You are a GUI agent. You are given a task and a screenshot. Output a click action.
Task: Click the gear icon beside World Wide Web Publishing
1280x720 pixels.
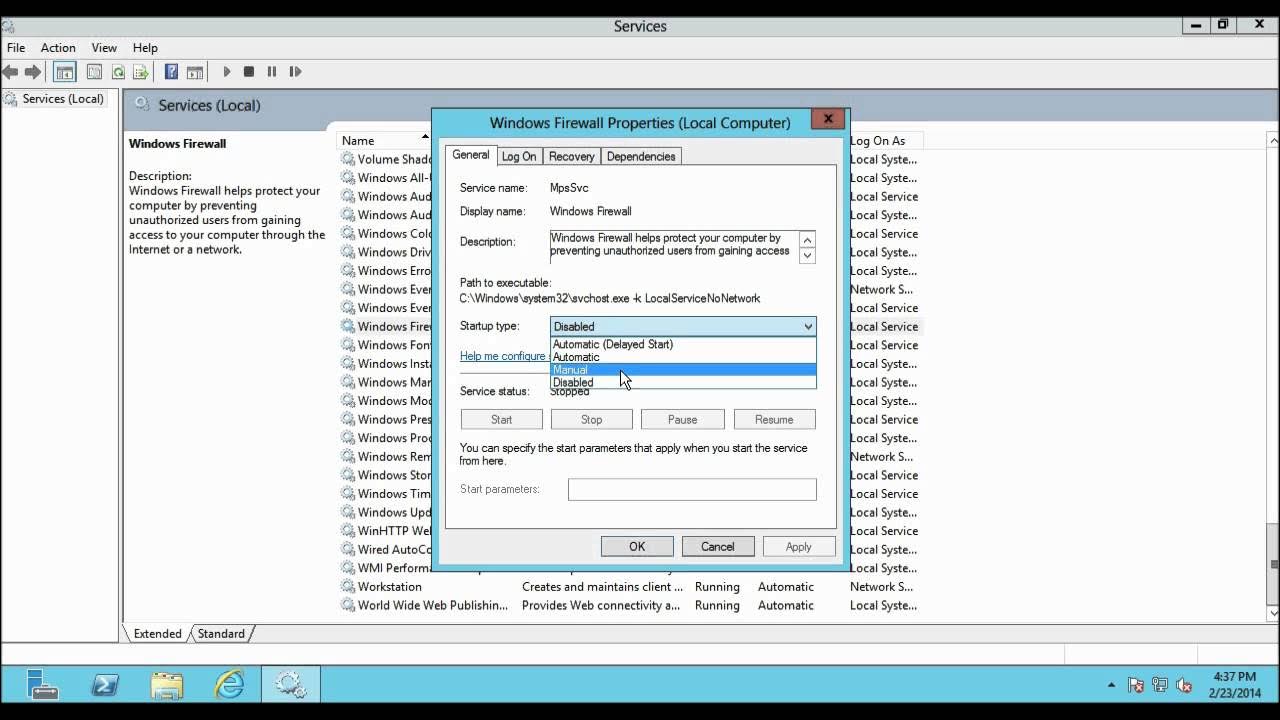(348, 605)
